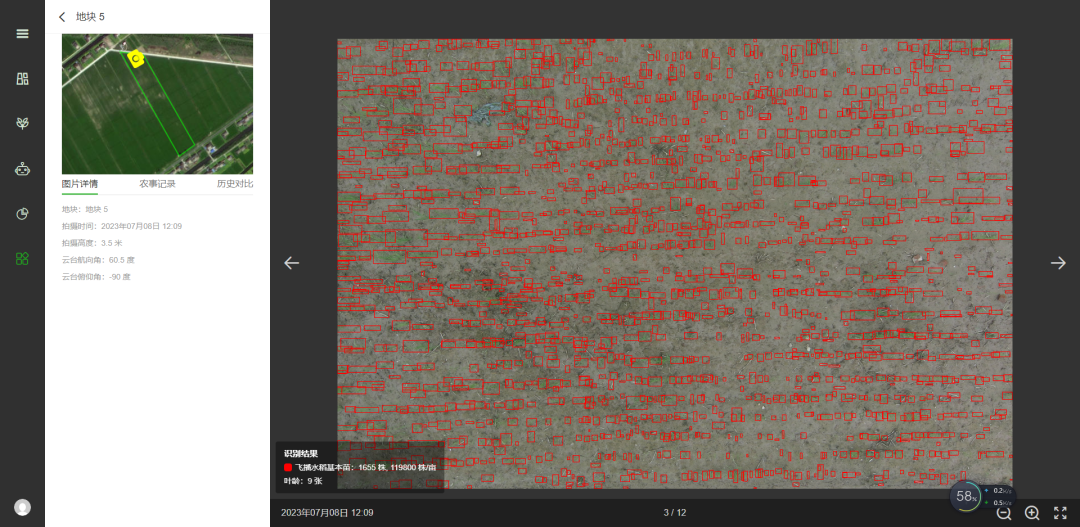Open the robot device icon in sidebar
Screen dimensions: 1080x527
pos(22,169)
